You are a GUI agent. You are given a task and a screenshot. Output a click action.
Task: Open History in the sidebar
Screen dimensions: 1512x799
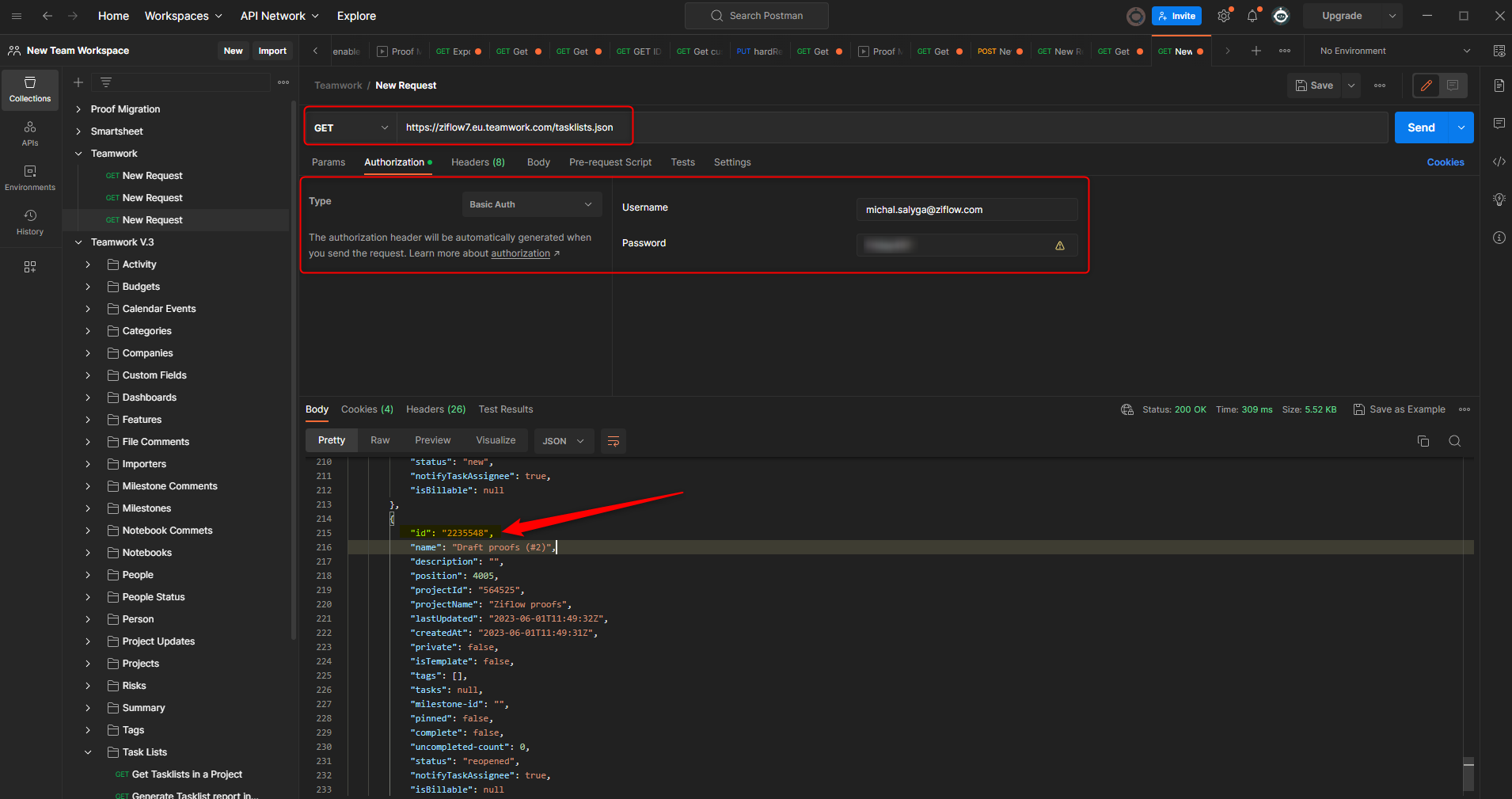click(x=30, y=223)
